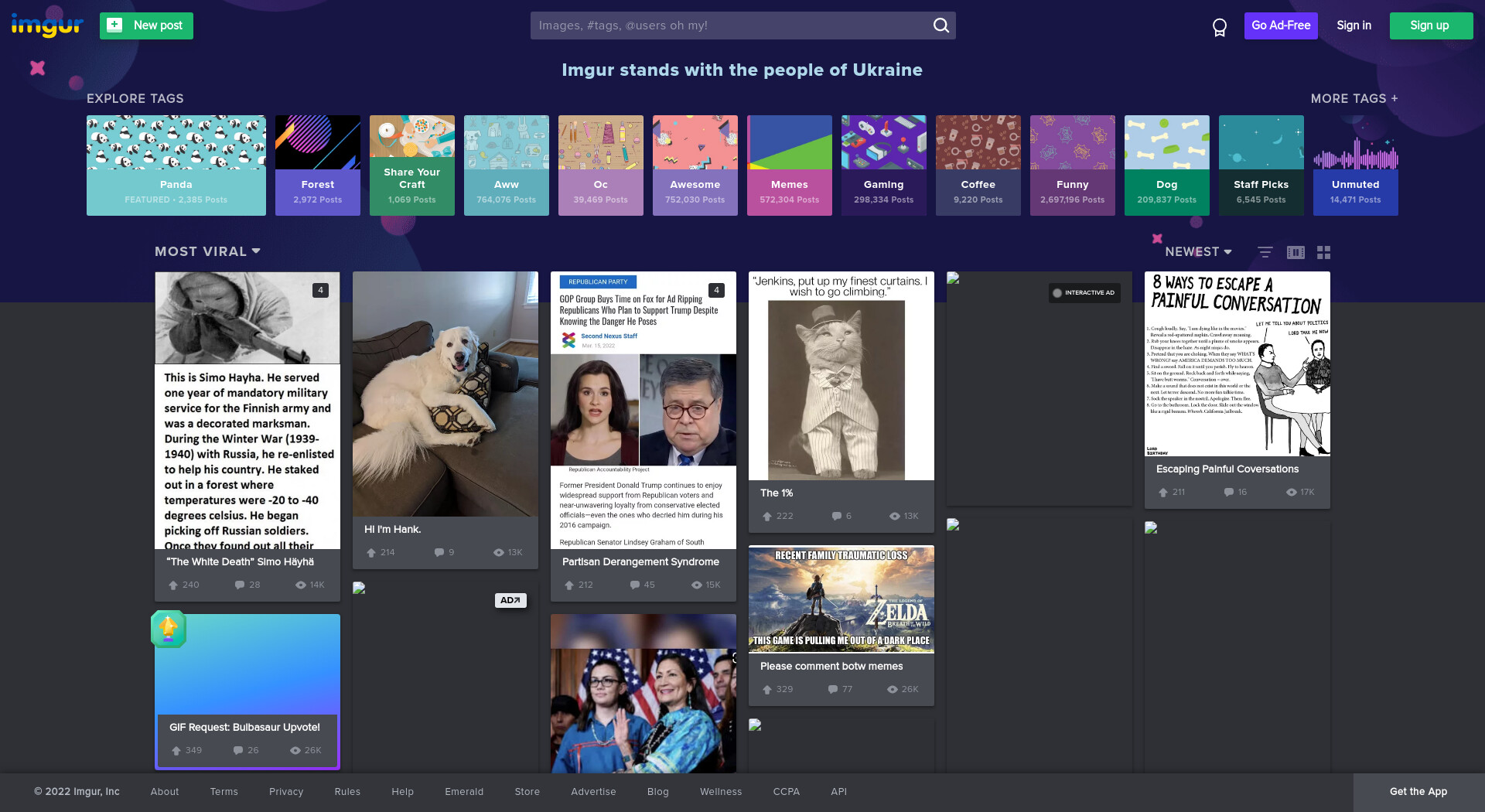The image size is (1485, 812).
Task: Open the 8 Ways to Escape comic image
Action: (1237, 363)
